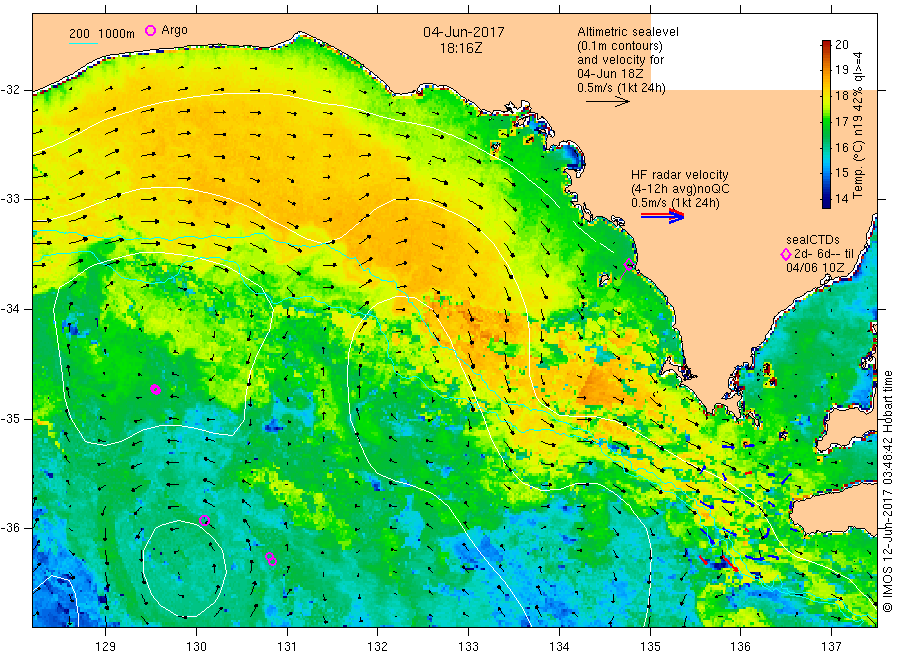Click the 'sealCTDs' label
The image size is (900, 660).
click(813, 240)
